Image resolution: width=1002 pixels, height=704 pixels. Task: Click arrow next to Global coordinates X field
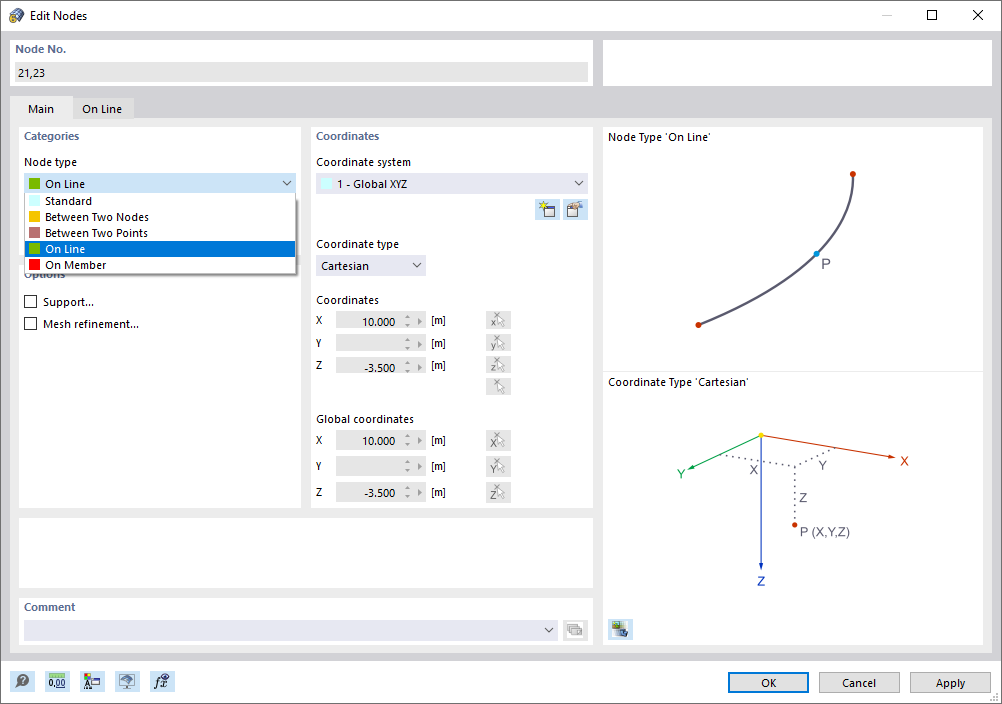[x=420, y=441]
